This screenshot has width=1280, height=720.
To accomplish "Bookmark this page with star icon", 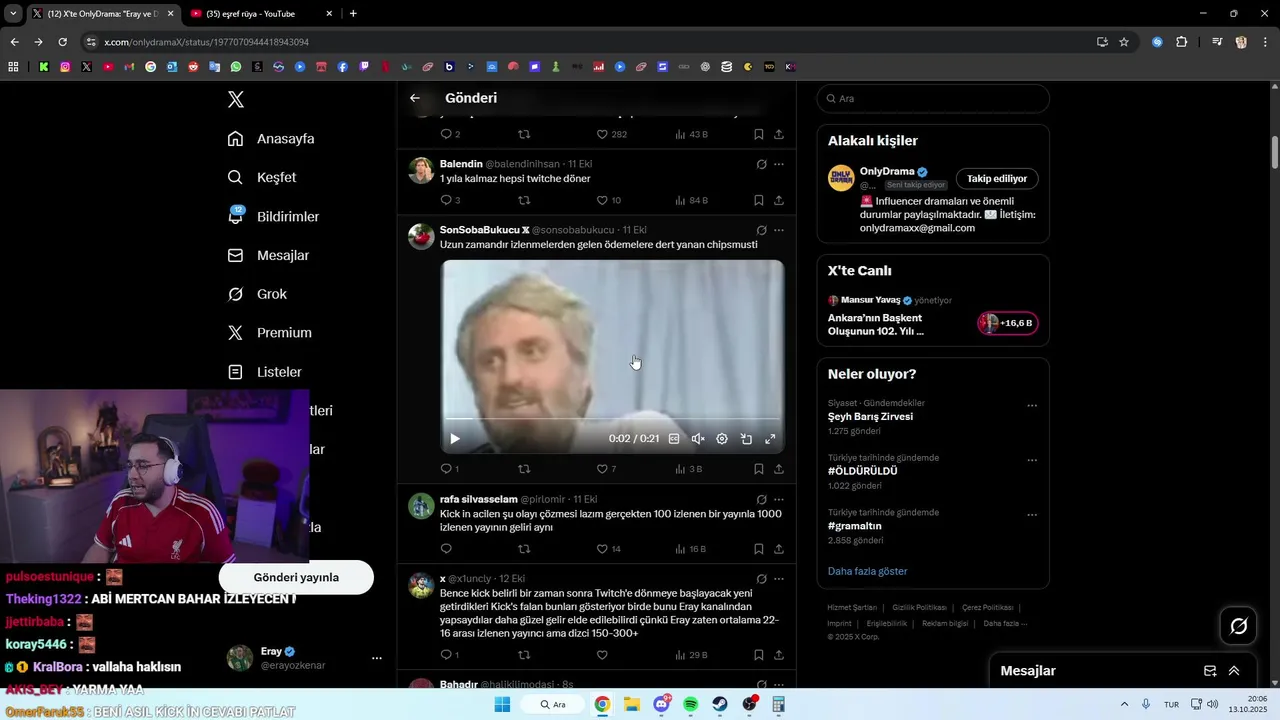I will click(x=1124, y=42).
